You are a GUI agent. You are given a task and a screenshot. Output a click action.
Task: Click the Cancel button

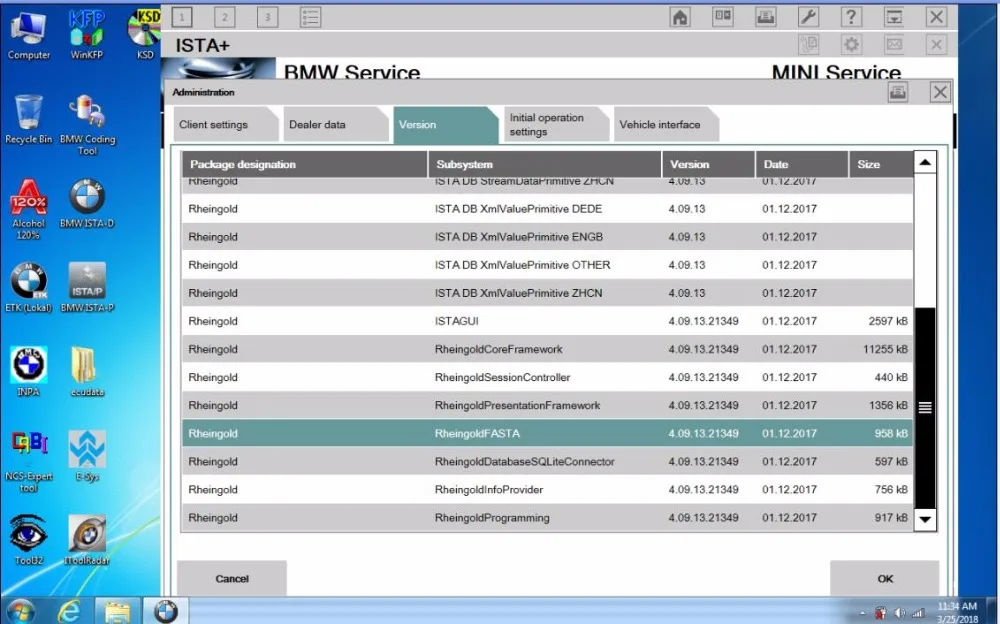tap(232, 579)
